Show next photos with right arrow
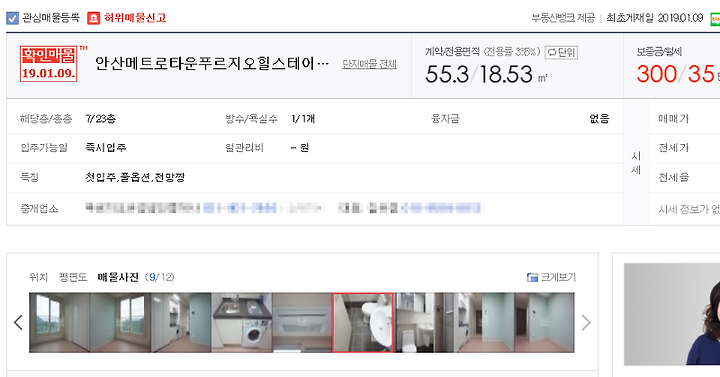This screenshot has width=720, height=377. (586, 322)
